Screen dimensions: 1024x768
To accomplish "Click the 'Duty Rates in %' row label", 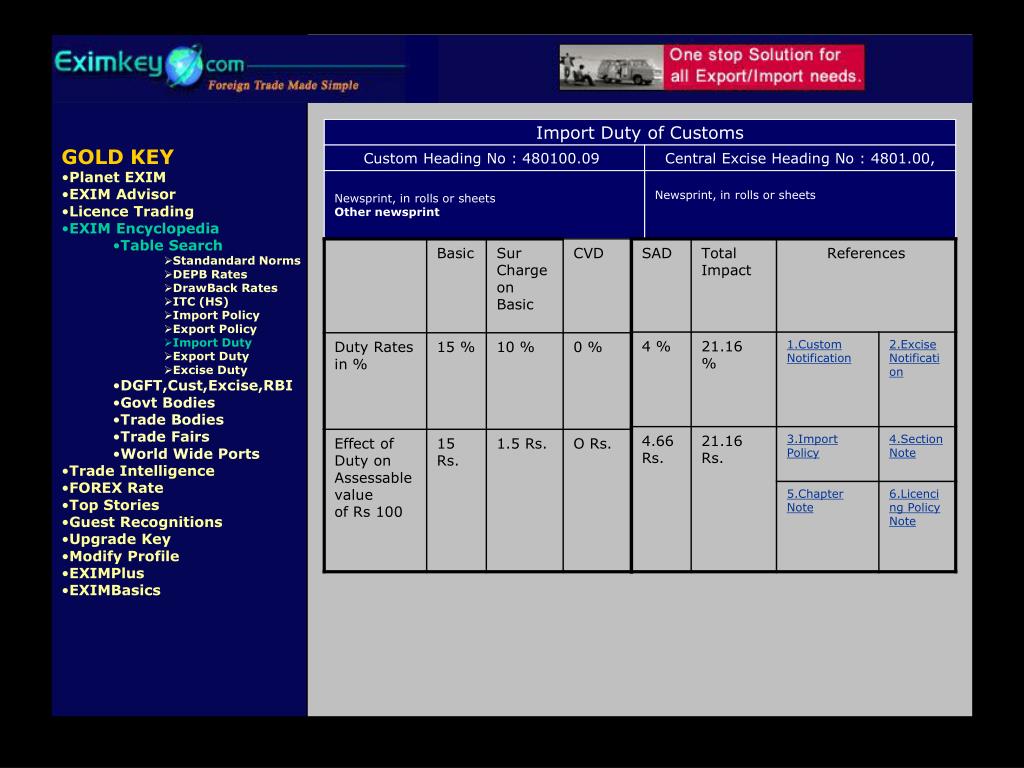I will (x=374, y=356).
